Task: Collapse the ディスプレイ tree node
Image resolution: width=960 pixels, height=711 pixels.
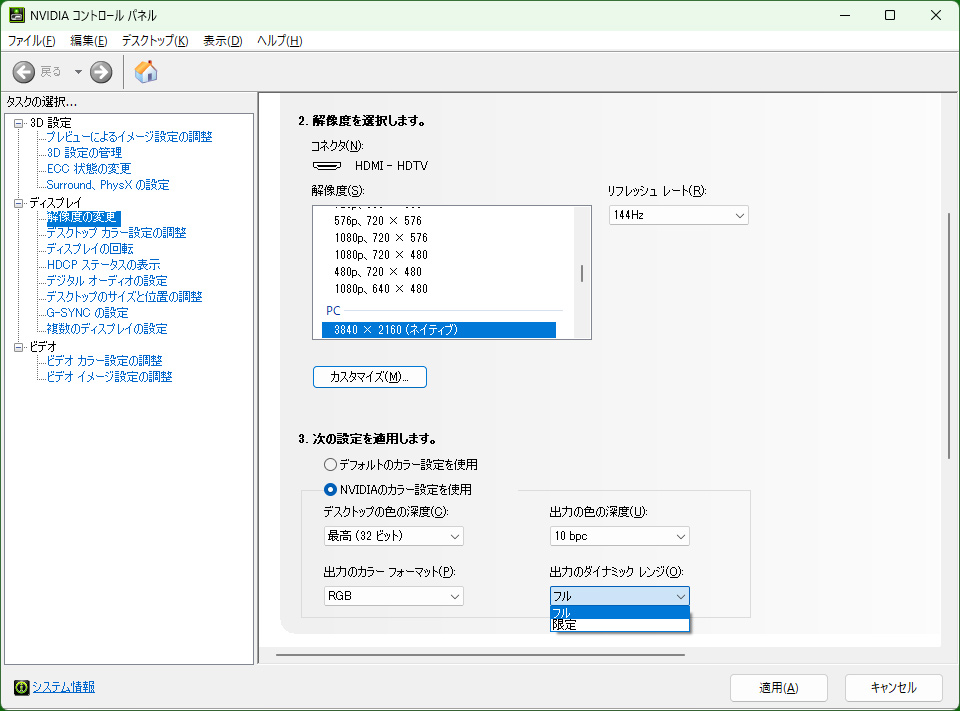Action: (19, 203)
